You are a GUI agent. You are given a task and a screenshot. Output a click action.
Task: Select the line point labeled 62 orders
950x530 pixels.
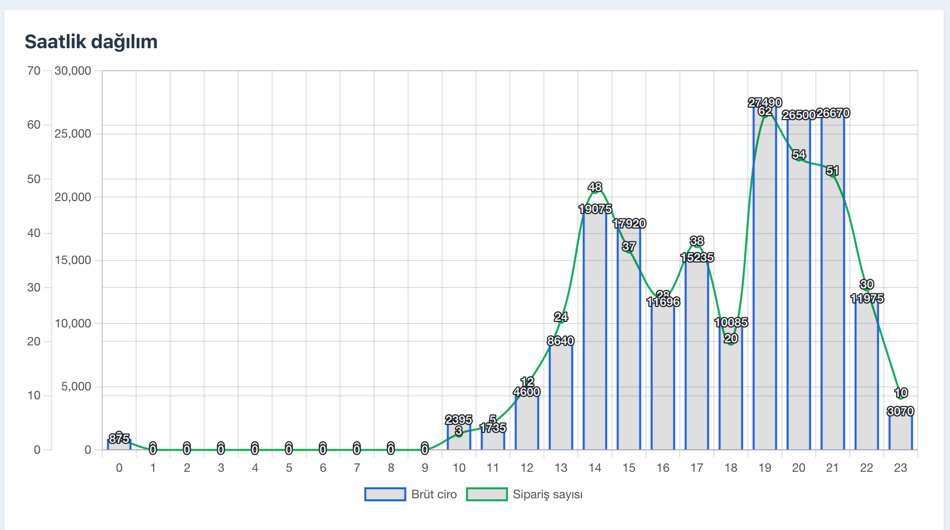tap(765, 114)
